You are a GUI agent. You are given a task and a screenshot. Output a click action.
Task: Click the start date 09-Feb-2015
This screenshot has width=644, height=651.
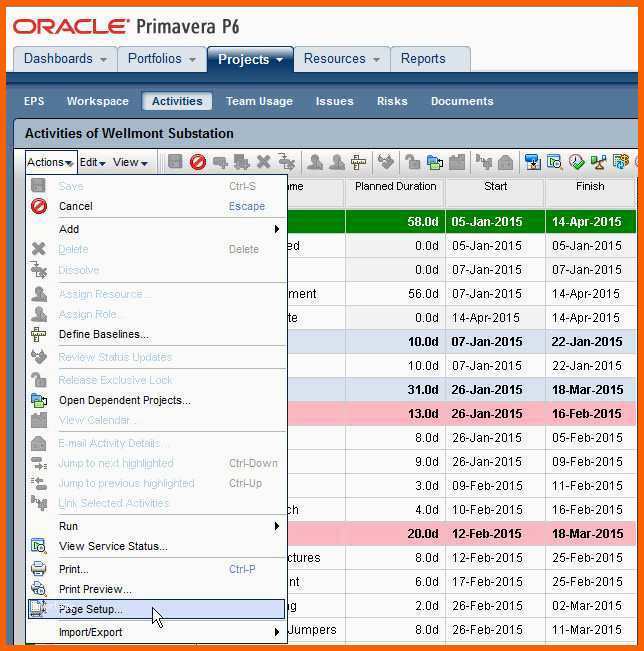click(495, 486)
